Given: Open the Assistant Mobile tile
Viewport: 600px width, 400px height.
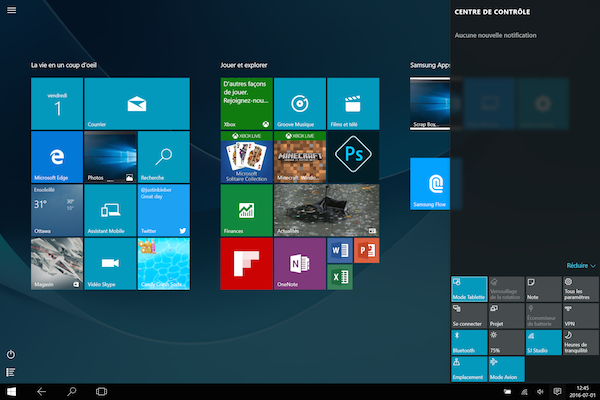Looking at the screenshot, I should [x=110, y=210].
